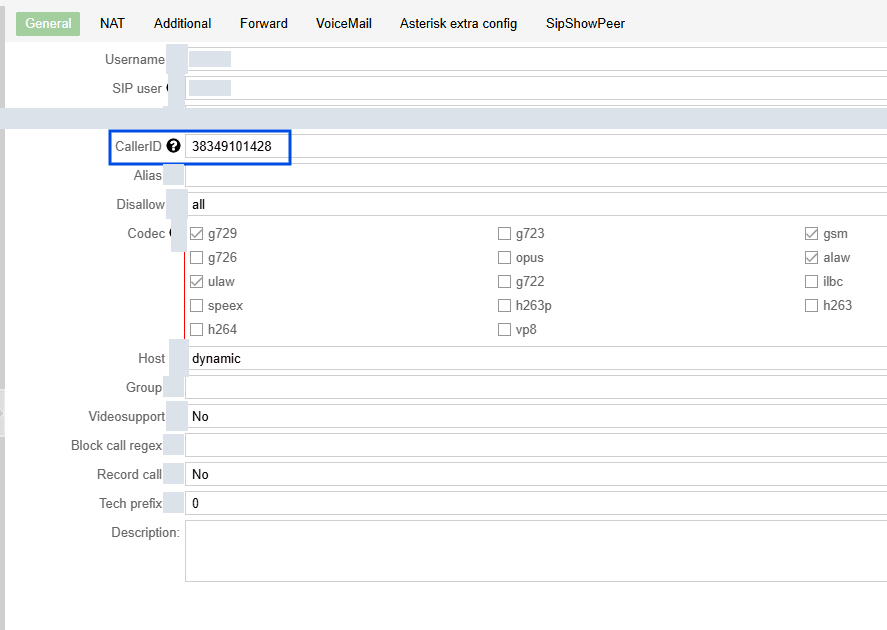Enable the g726 codec checkbox
This screenshot has width=887, height=630.
click(196, 258)
